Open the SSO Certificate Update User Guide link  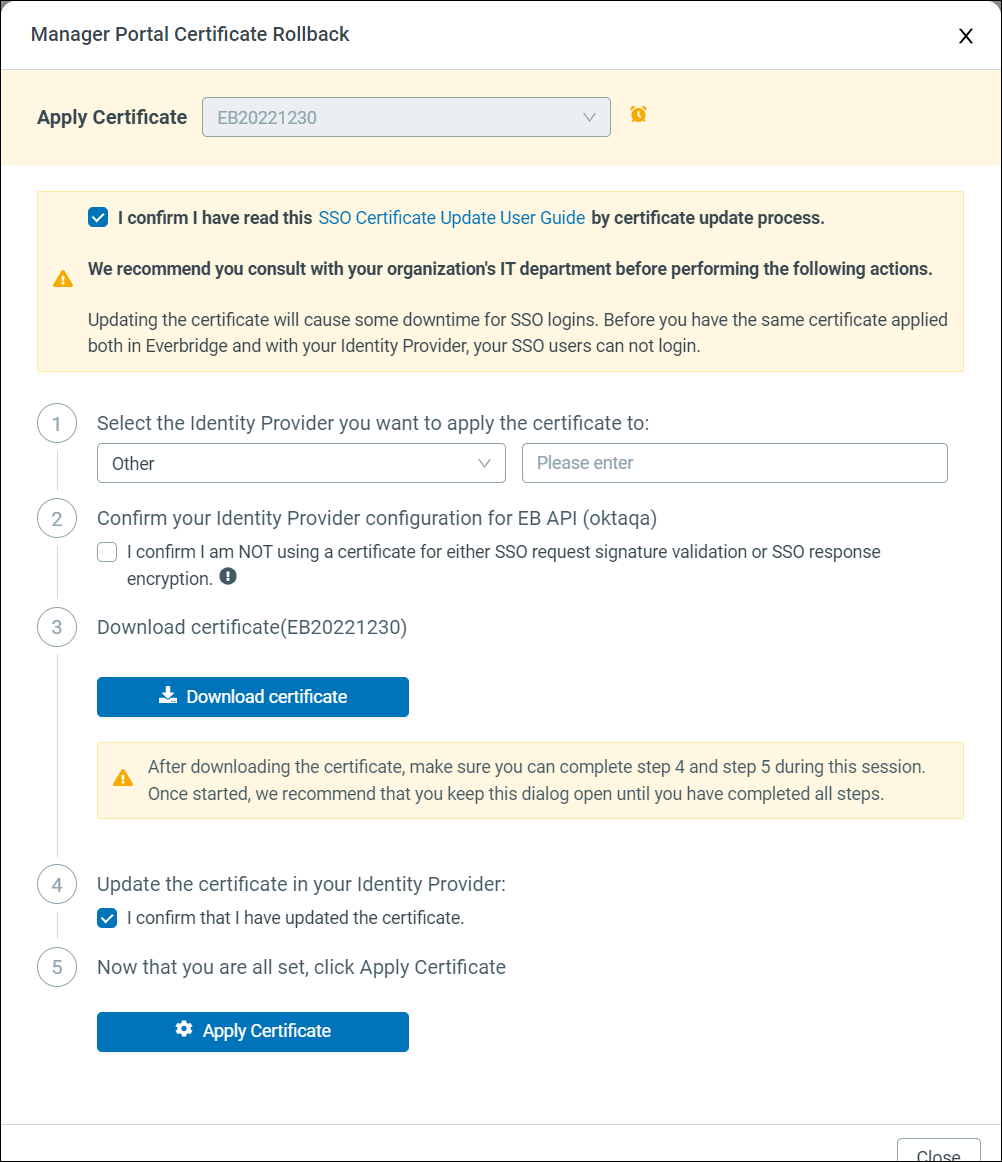tap(451, 218)
